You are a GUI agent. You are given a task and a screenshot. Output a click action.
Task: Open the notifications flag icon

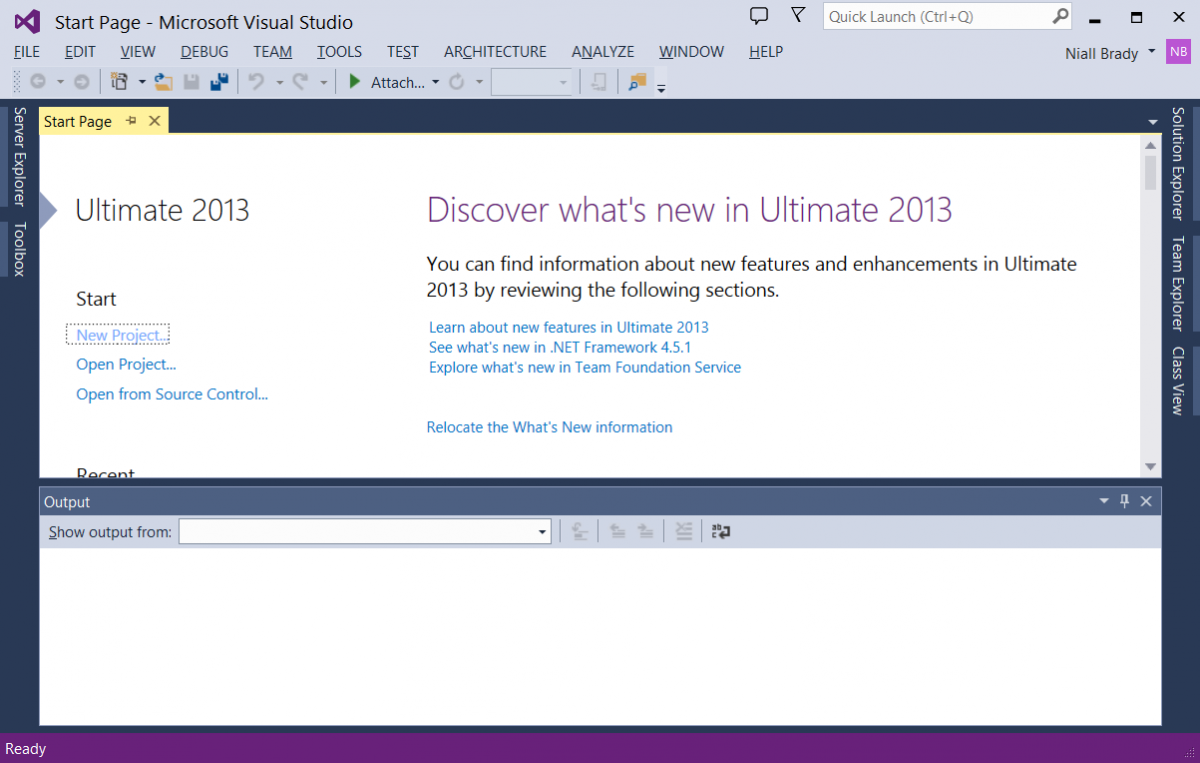797,15
